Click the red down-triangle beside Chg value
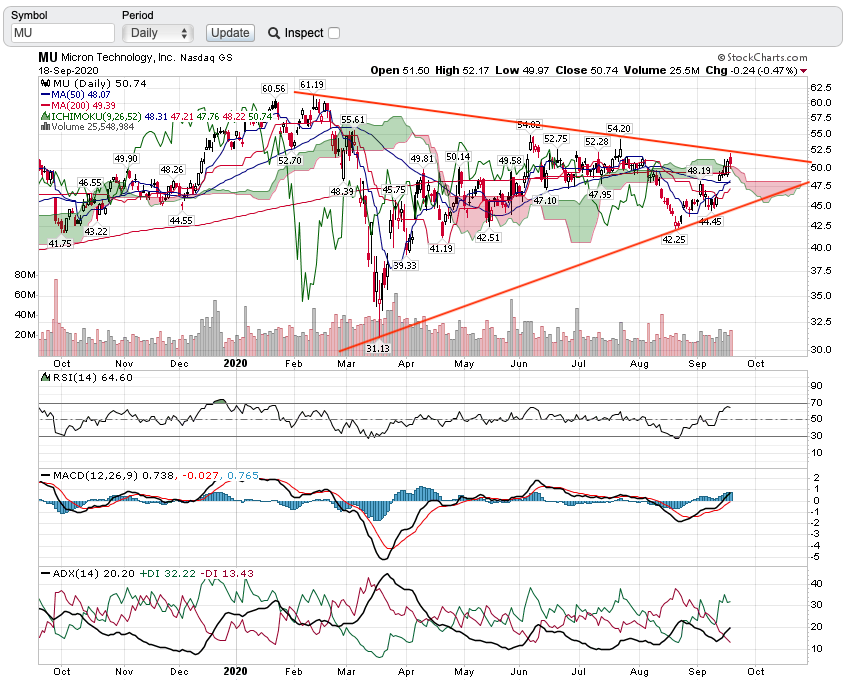 (803, 71)
